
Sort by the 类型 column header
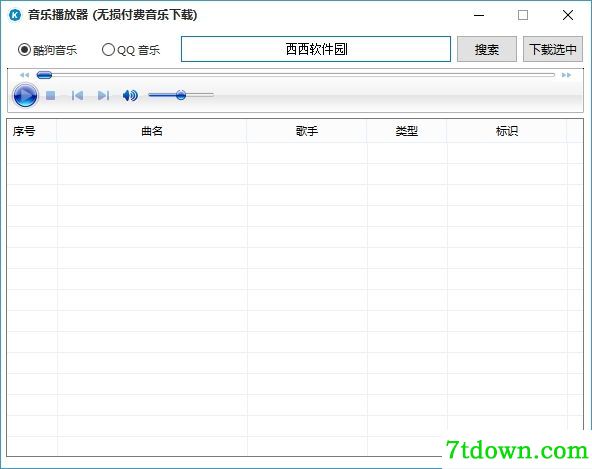tap(407, 131)
